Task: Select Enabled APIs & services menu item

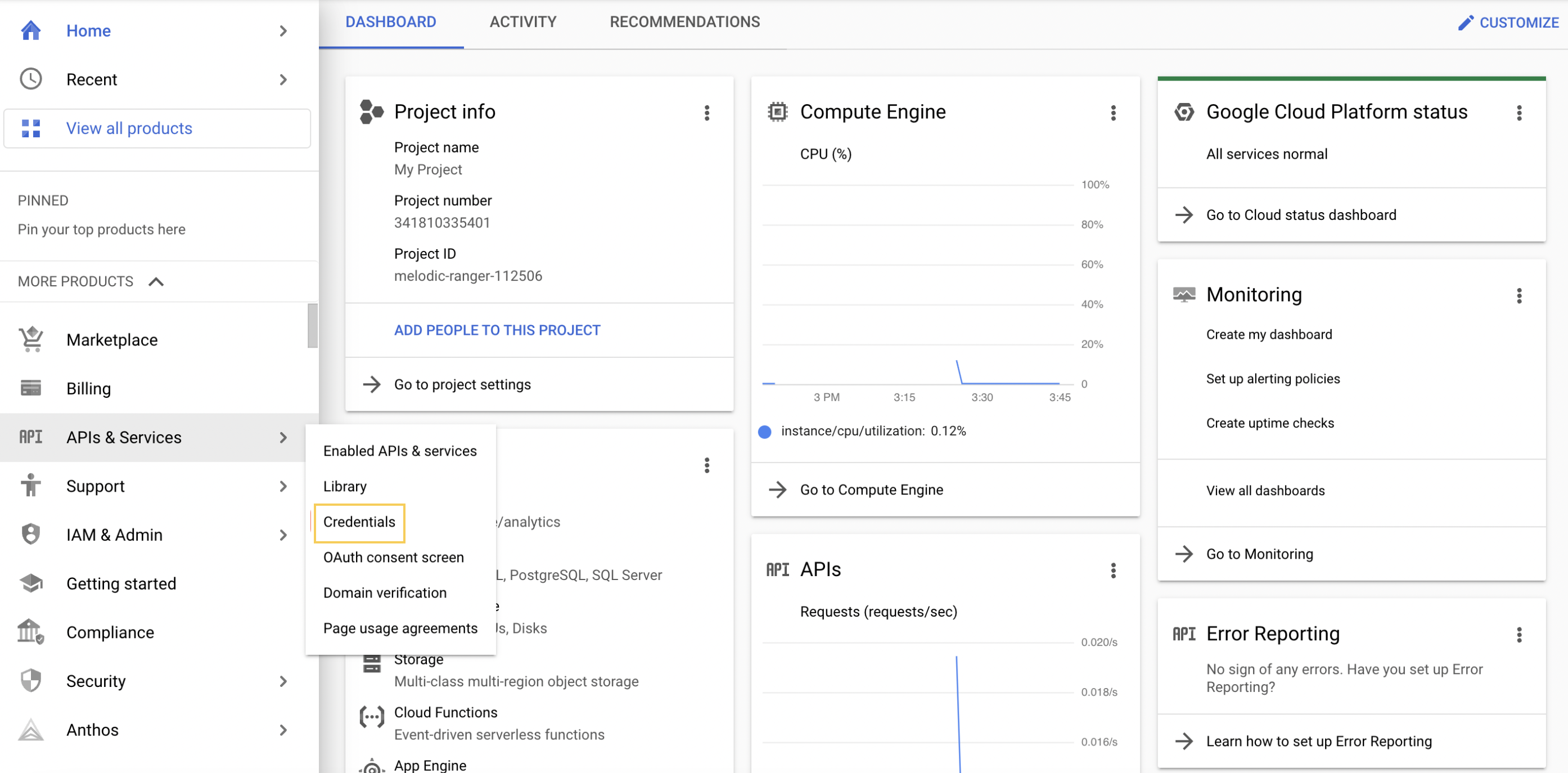Action: (400, 451)
